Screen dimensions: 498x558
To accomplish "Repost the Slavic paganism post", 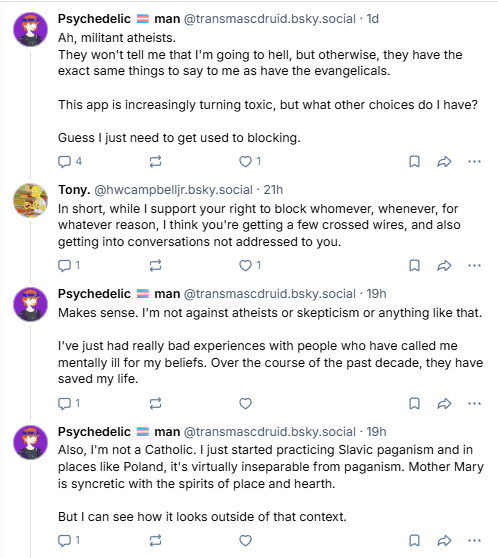I will pos(155,541).
